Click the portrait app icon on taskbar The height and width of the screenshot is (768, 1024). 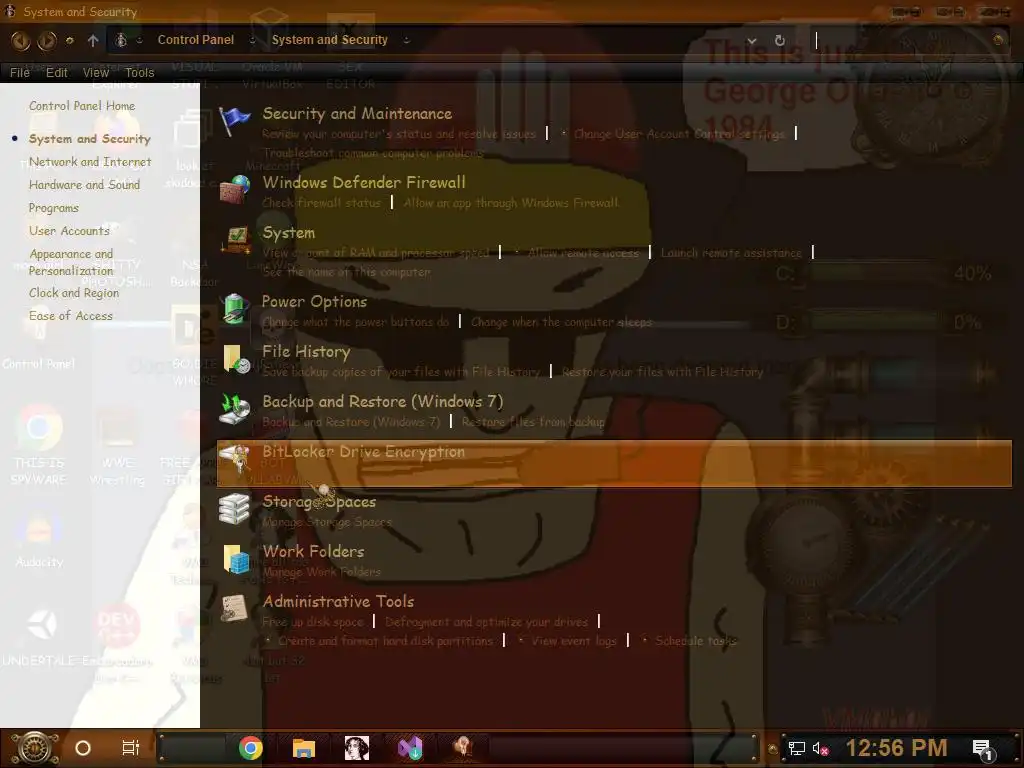(x=357, y=748)
